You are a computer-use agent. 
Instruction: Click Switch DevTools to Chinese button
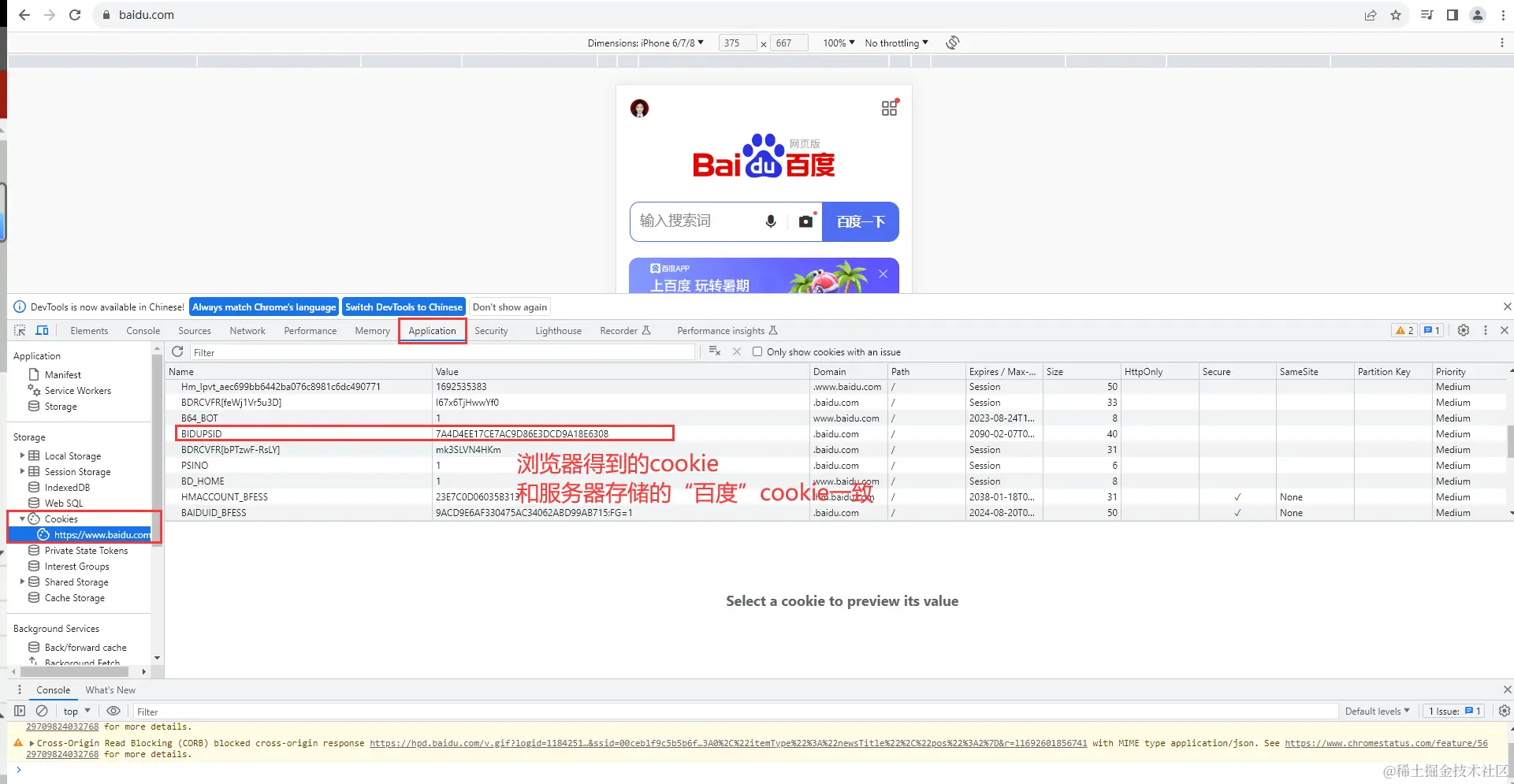coord(404,307)
